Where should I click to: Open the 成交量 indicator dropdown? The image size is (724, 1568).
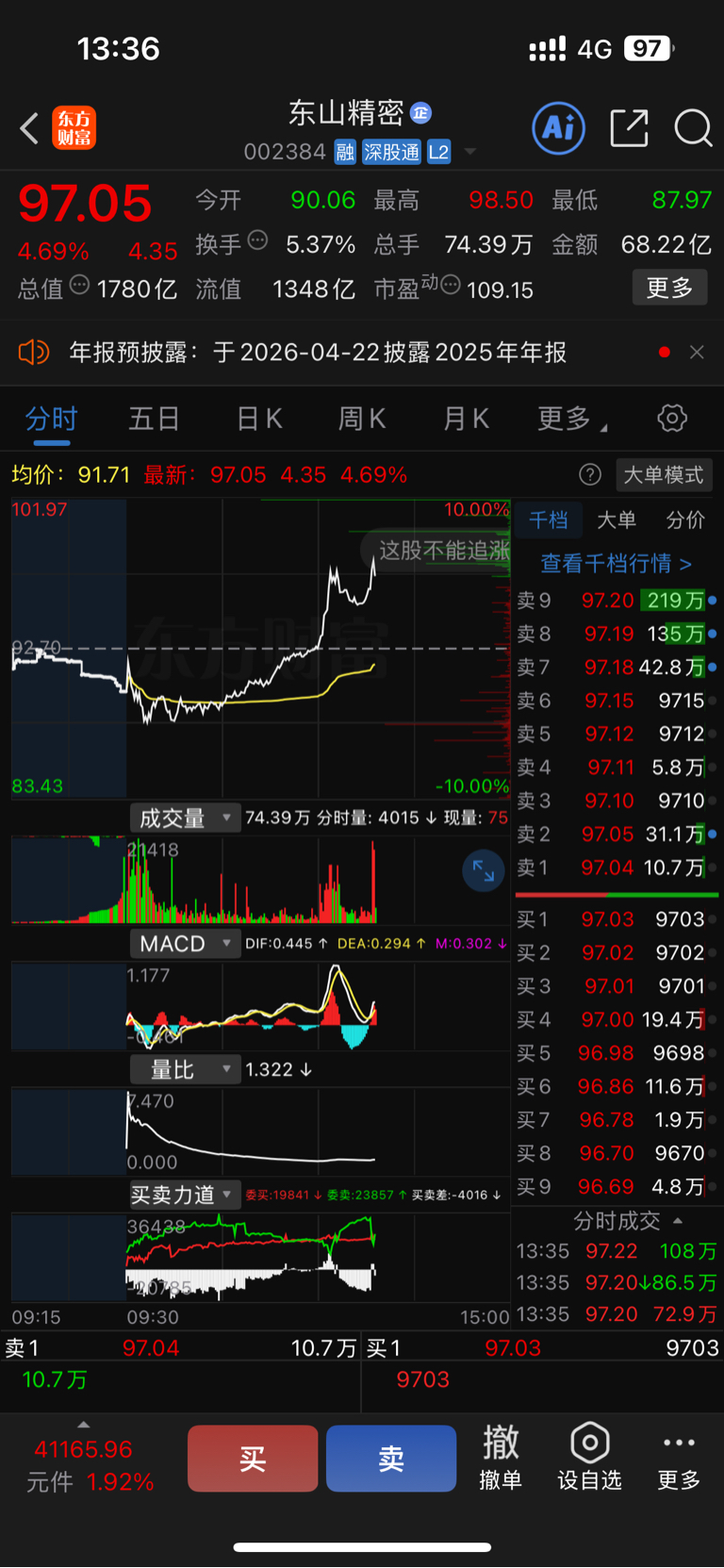coord(185,817)
